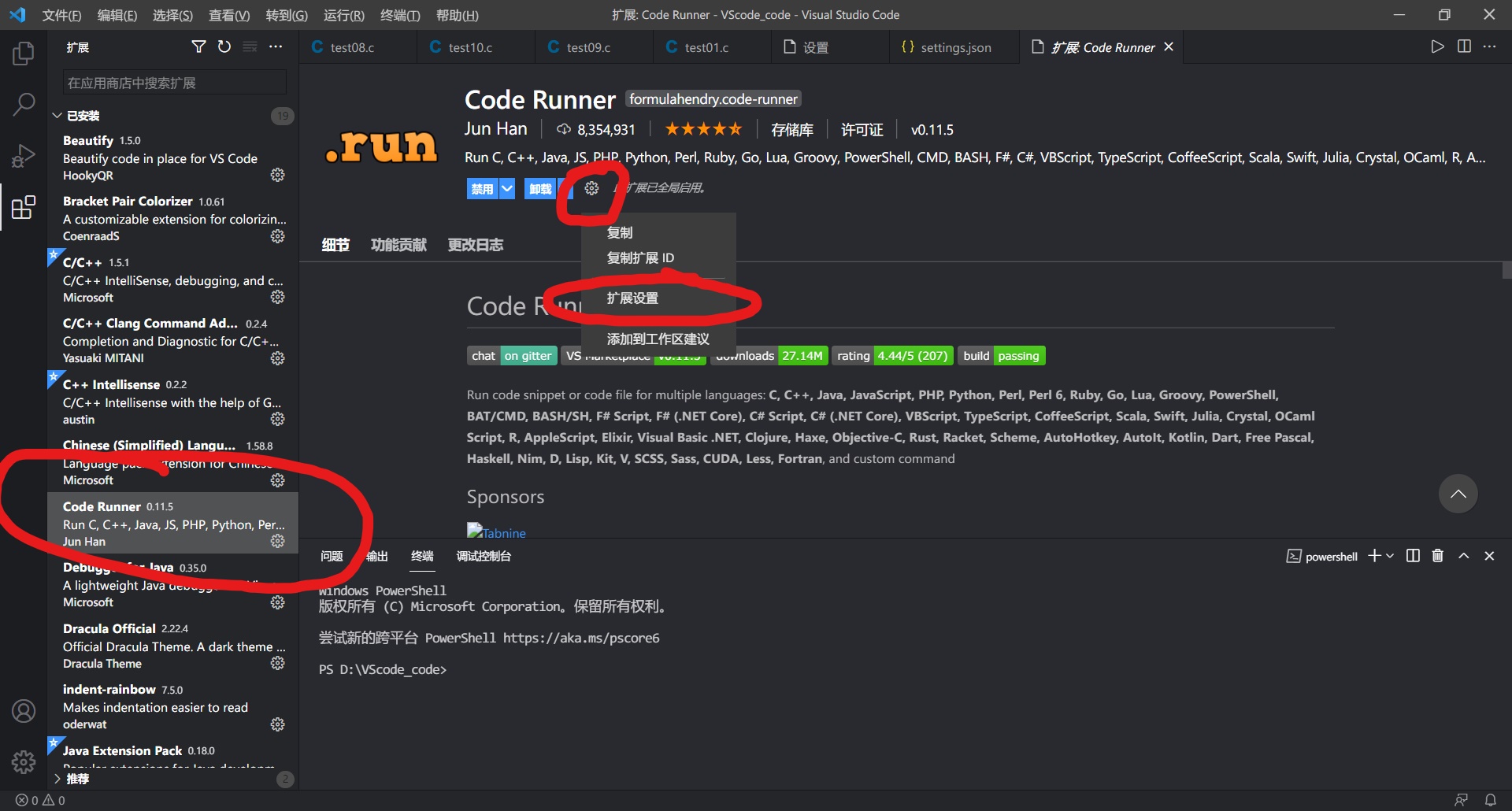Select 复制扩展 ID menu entry
Image resolution: width=1512 pixels, height=811 pixels.
pyautogui.click(x=658, y=257)
